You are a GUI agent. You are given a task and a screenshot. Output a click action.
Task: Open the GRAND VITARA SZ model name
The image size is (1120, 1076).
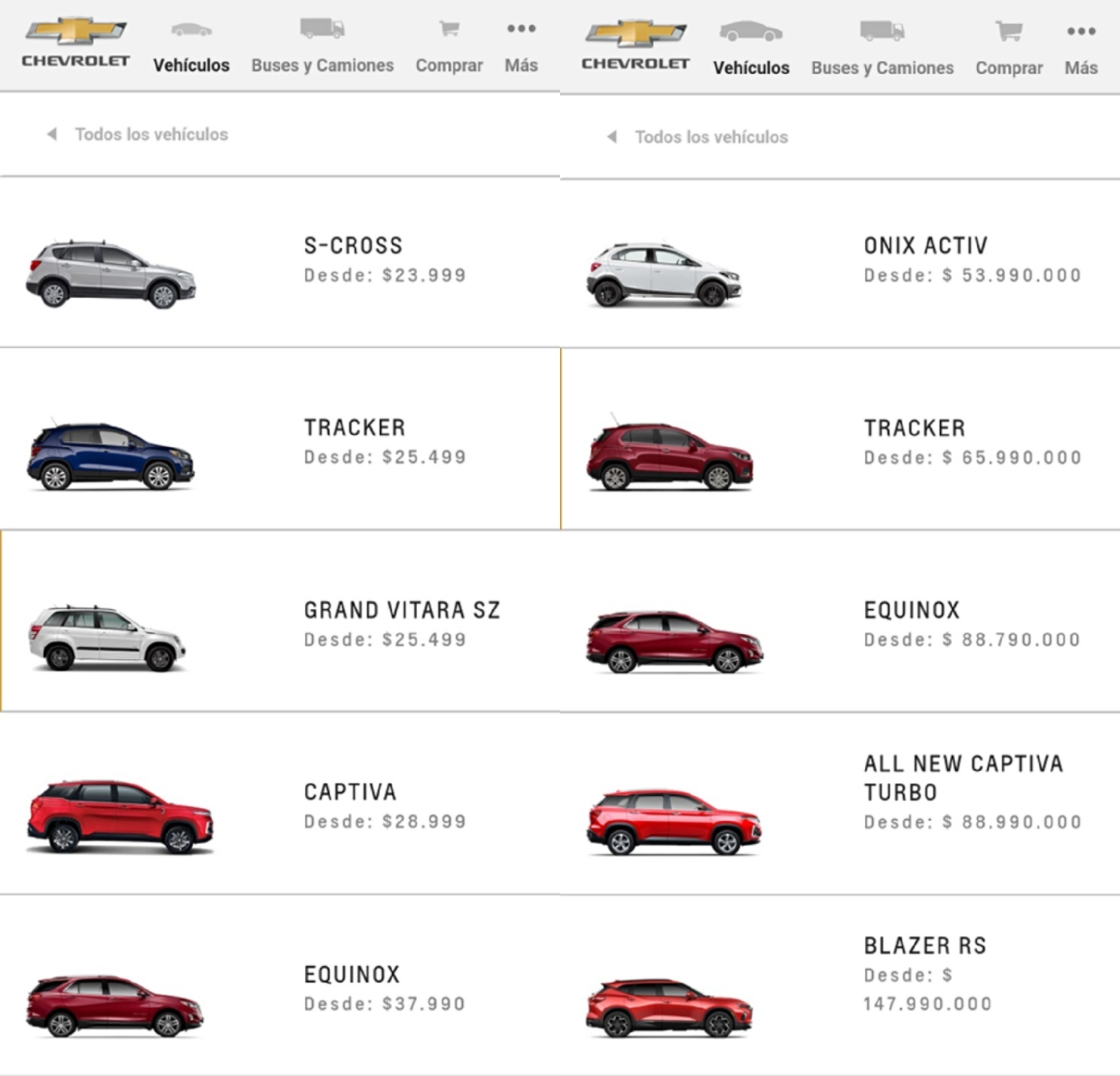[402, 610]
